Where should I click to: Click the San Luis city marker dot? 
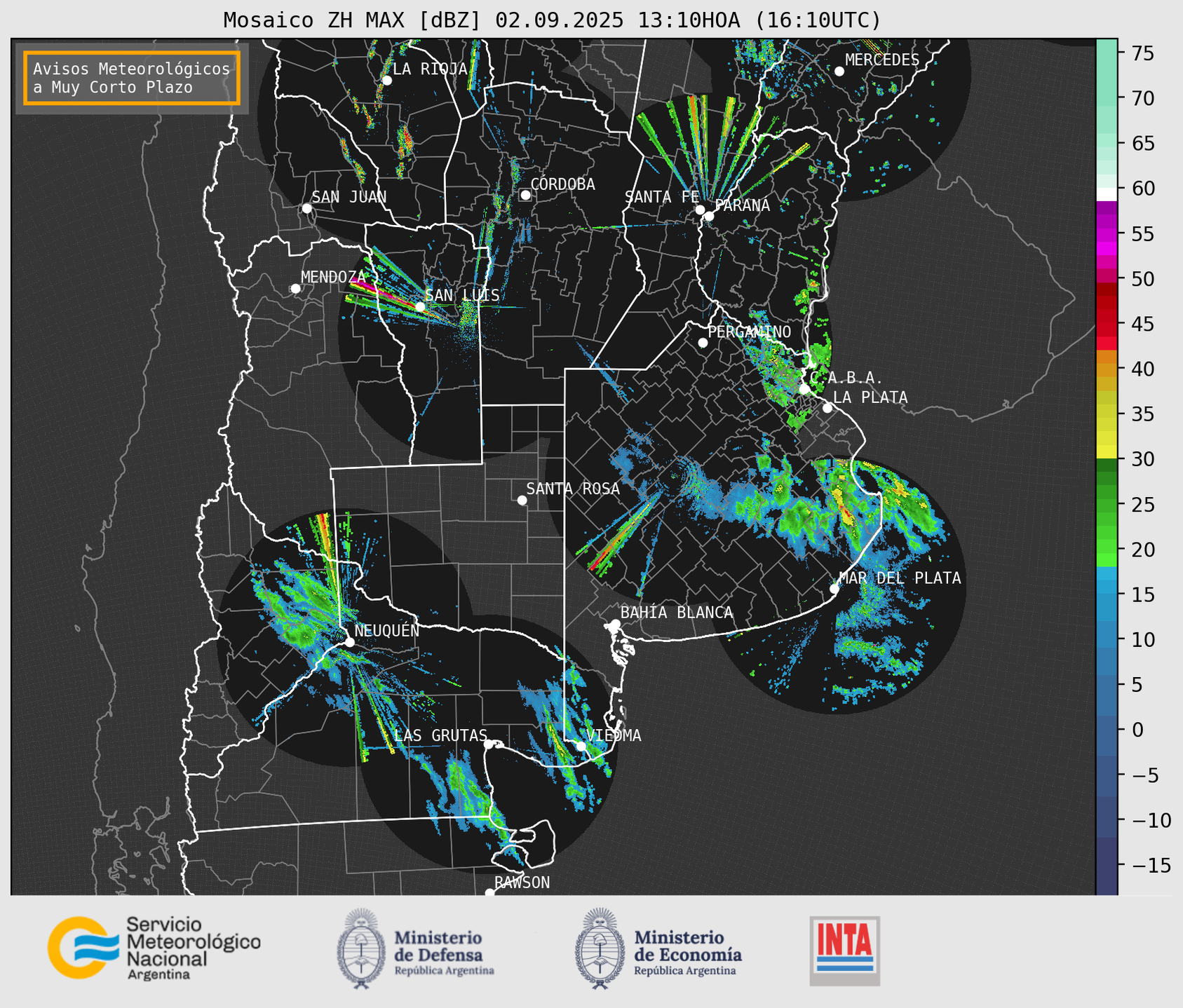coord(420,307)
